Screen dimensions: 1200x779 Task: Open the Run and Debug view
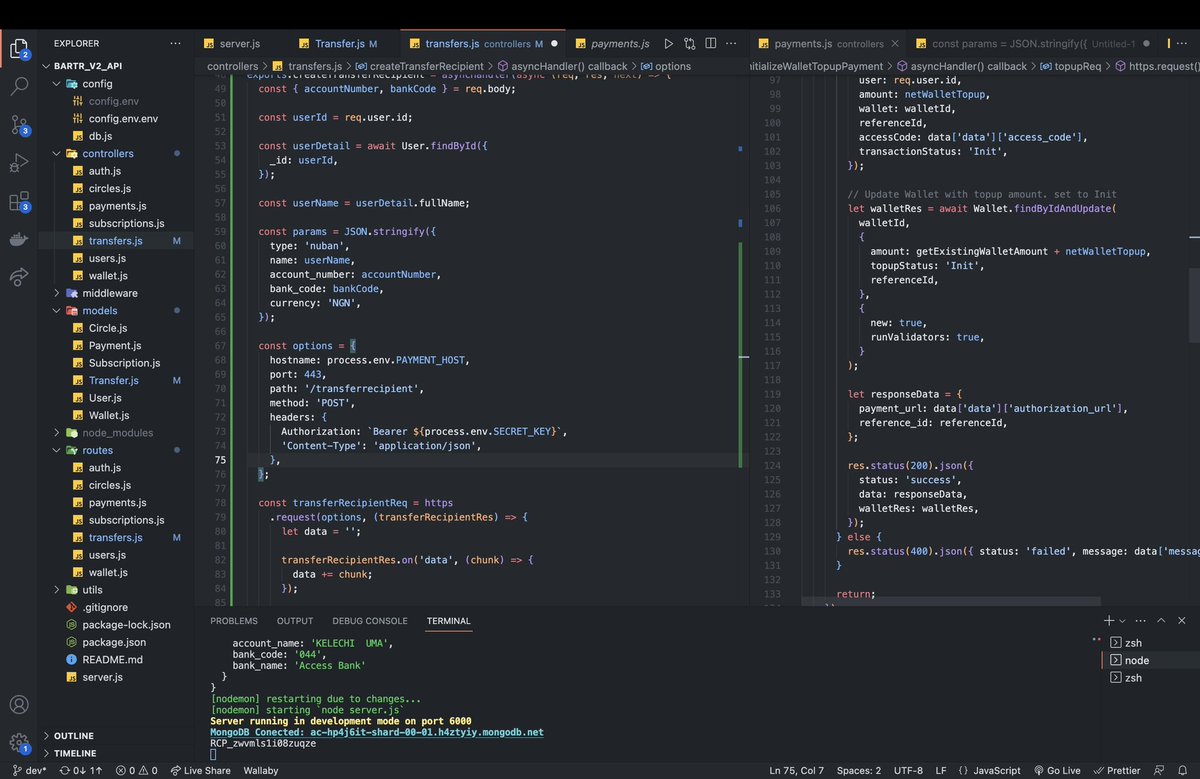[19, 163]
